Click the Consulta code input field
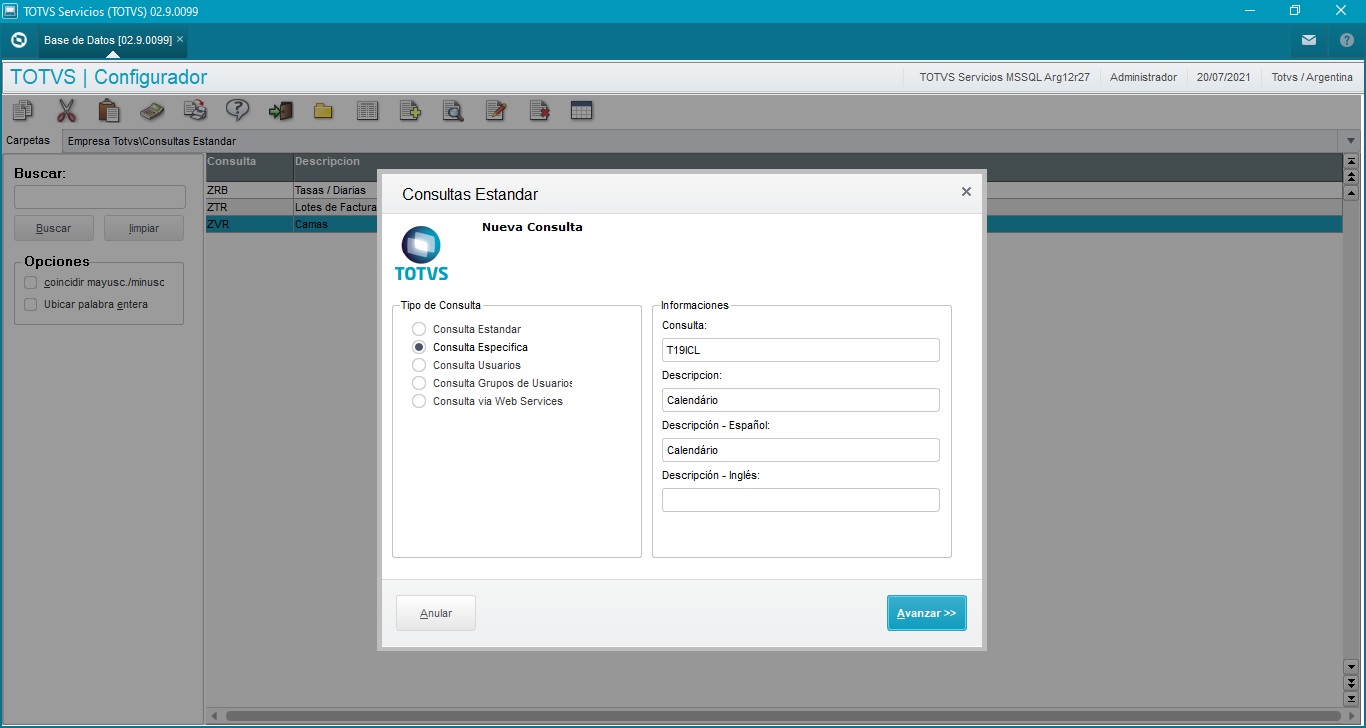Image resolution: width=1366 pixels, height=728 pixels. 801,350
